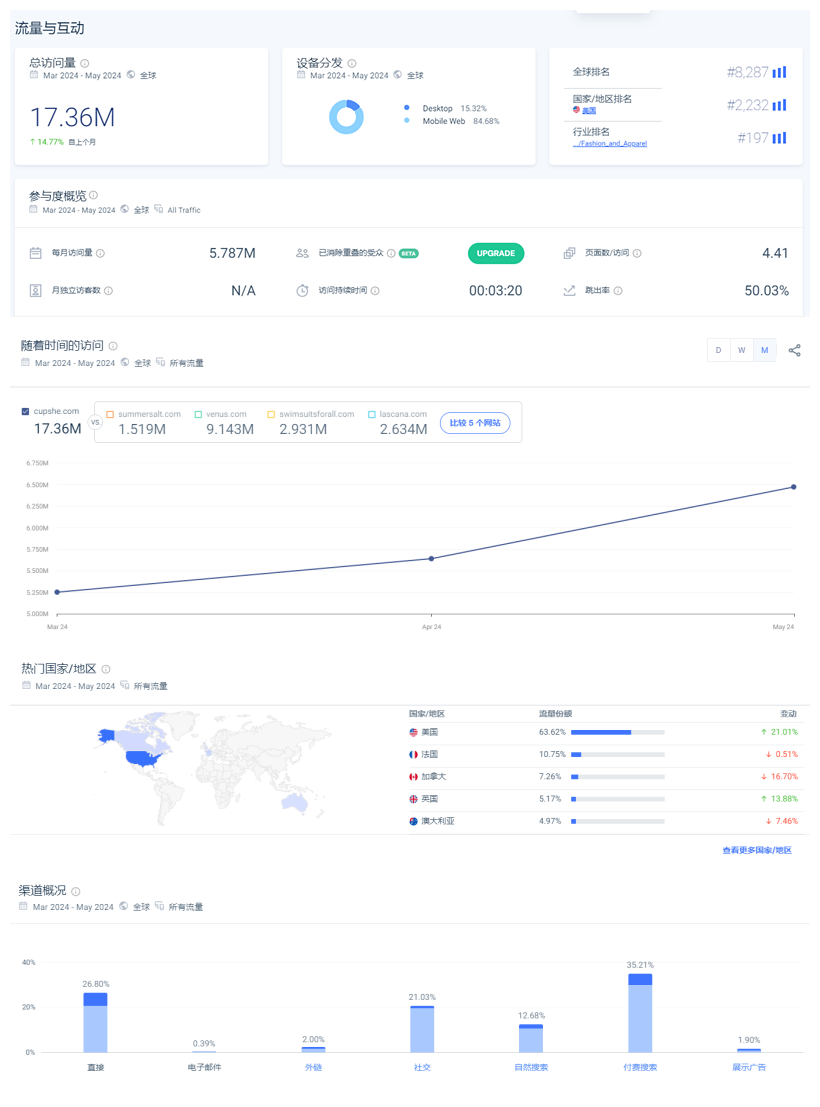The image size is (820, 1107).
Task: Uncheck the cupshe.com comparison checkbox
Action: coord(25,411)
